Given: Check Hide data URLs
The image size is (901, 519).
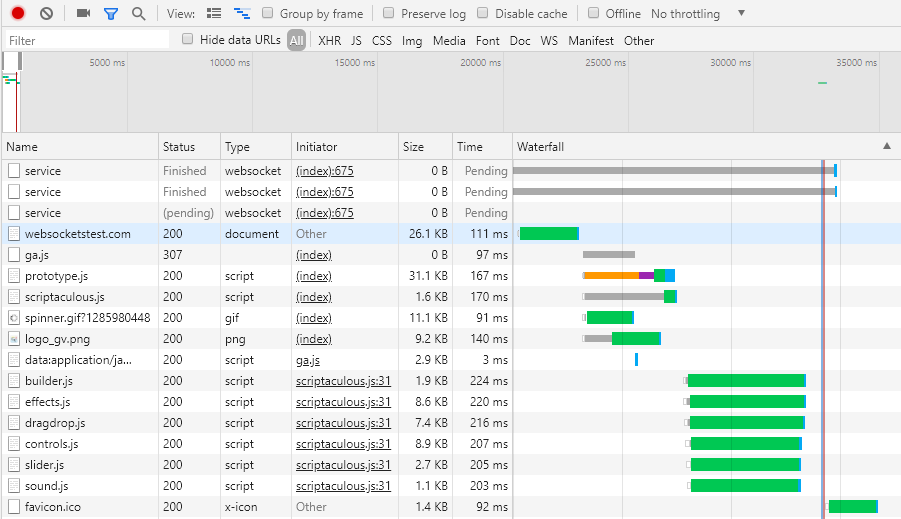Looking at the screenshot, I should coord(187,39).
